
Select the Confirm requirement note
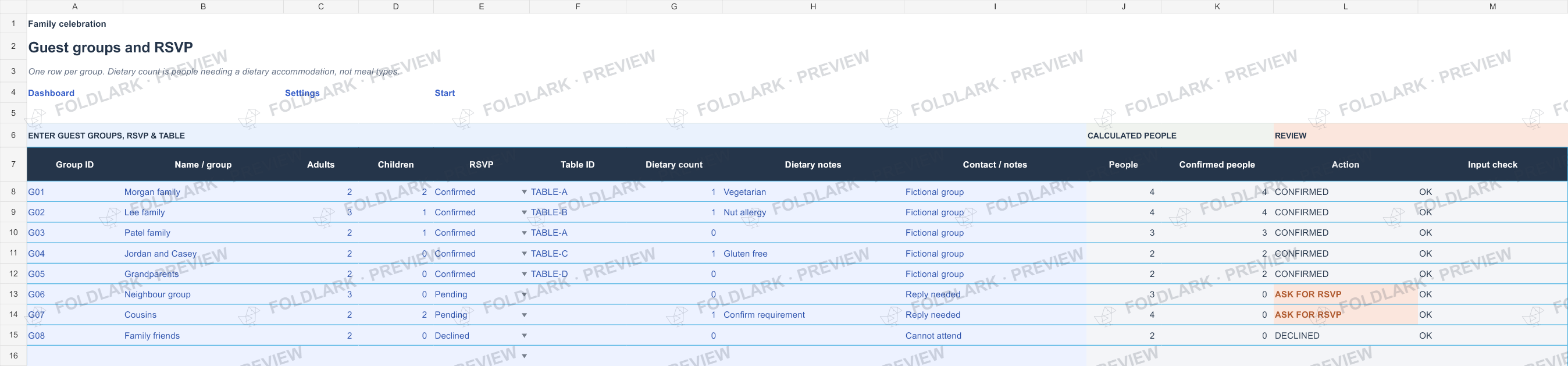(813, 315)
